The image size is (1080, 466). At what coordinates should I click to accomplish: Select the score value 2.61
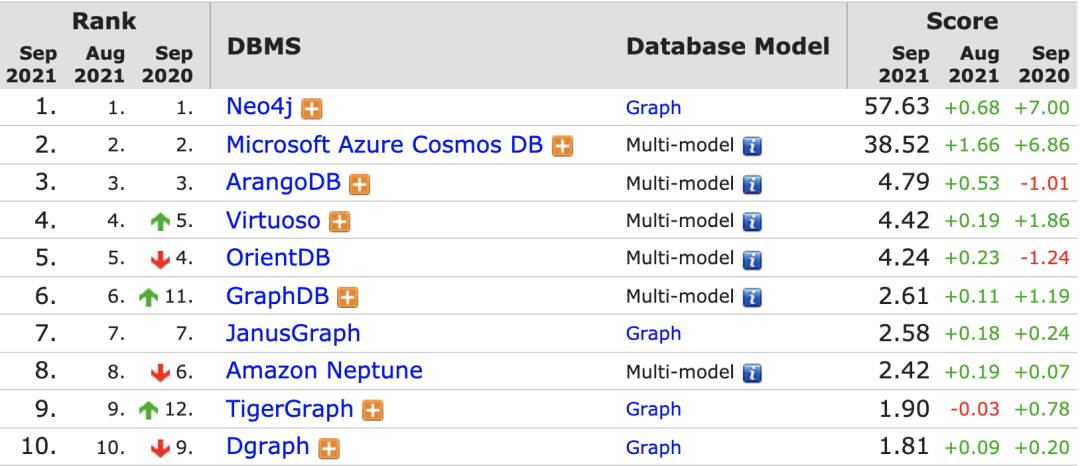(x=904, y=297)
